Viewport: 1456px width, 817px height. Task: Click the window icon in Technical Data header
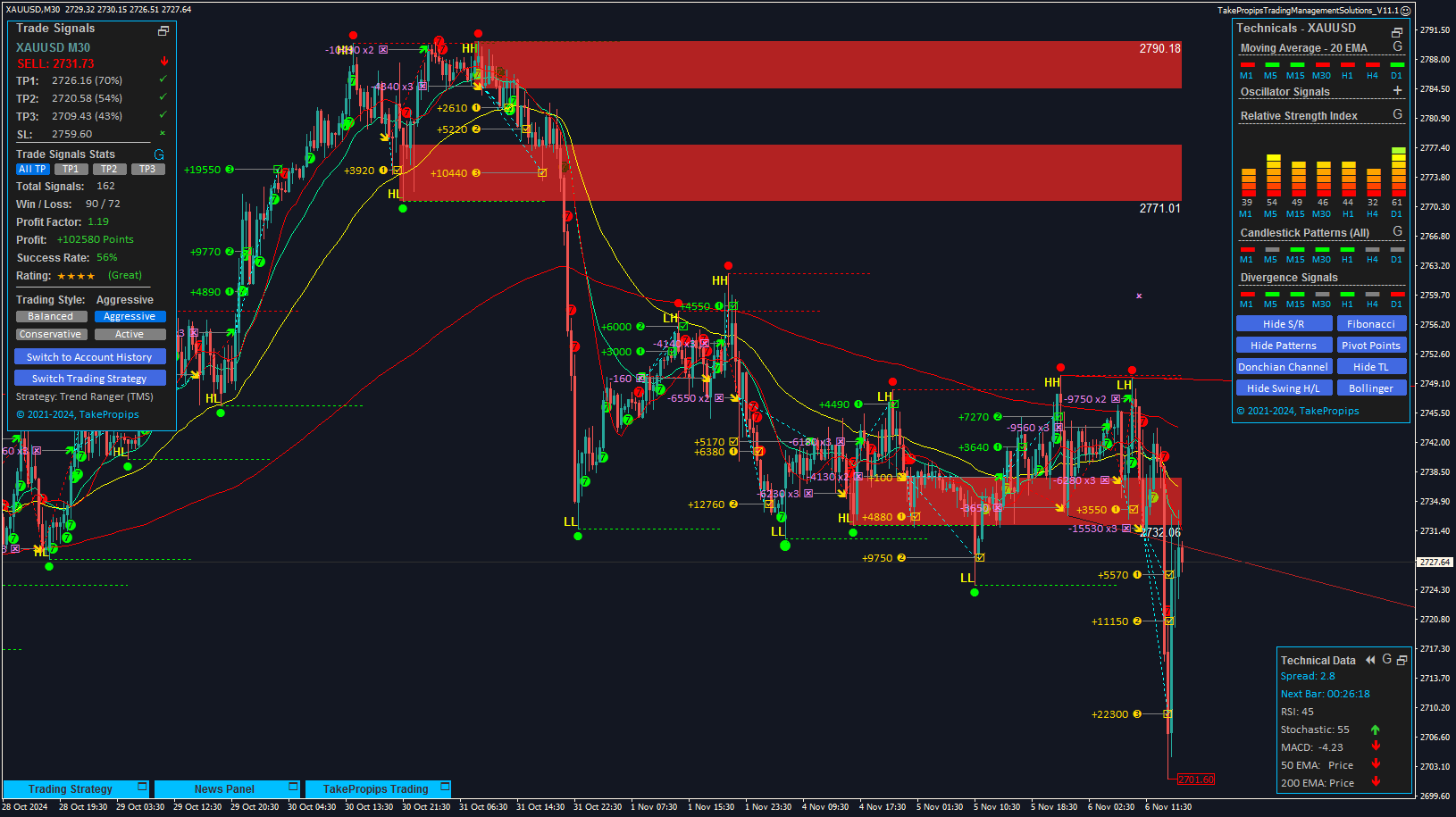coord(1402,660)
